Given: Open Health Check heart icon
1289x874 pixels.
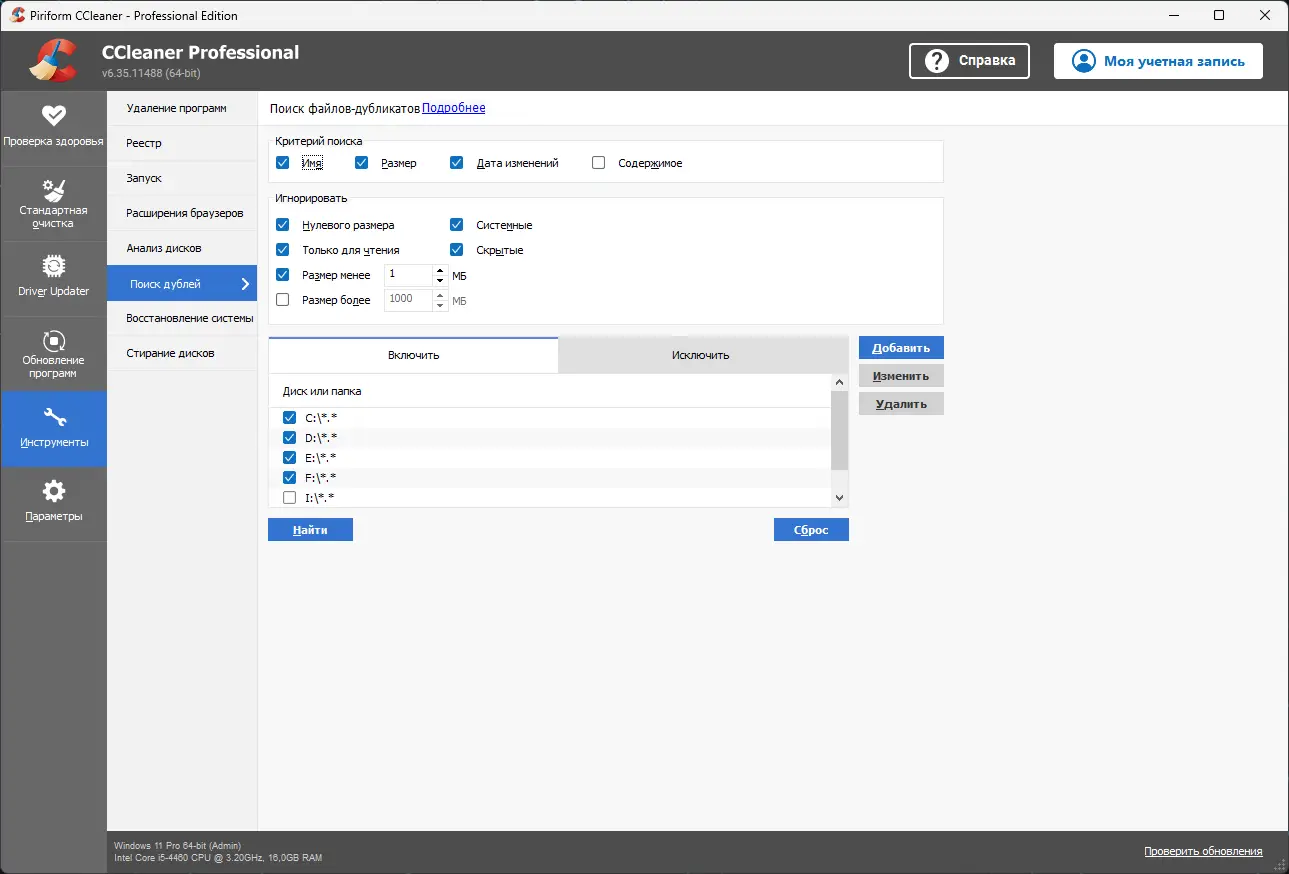Looking at the screenshot, I should [x=53, y=115].
